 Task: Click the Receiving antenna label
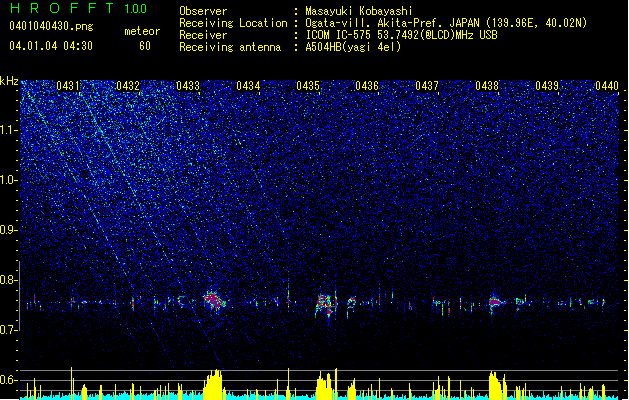pos(230,47)
